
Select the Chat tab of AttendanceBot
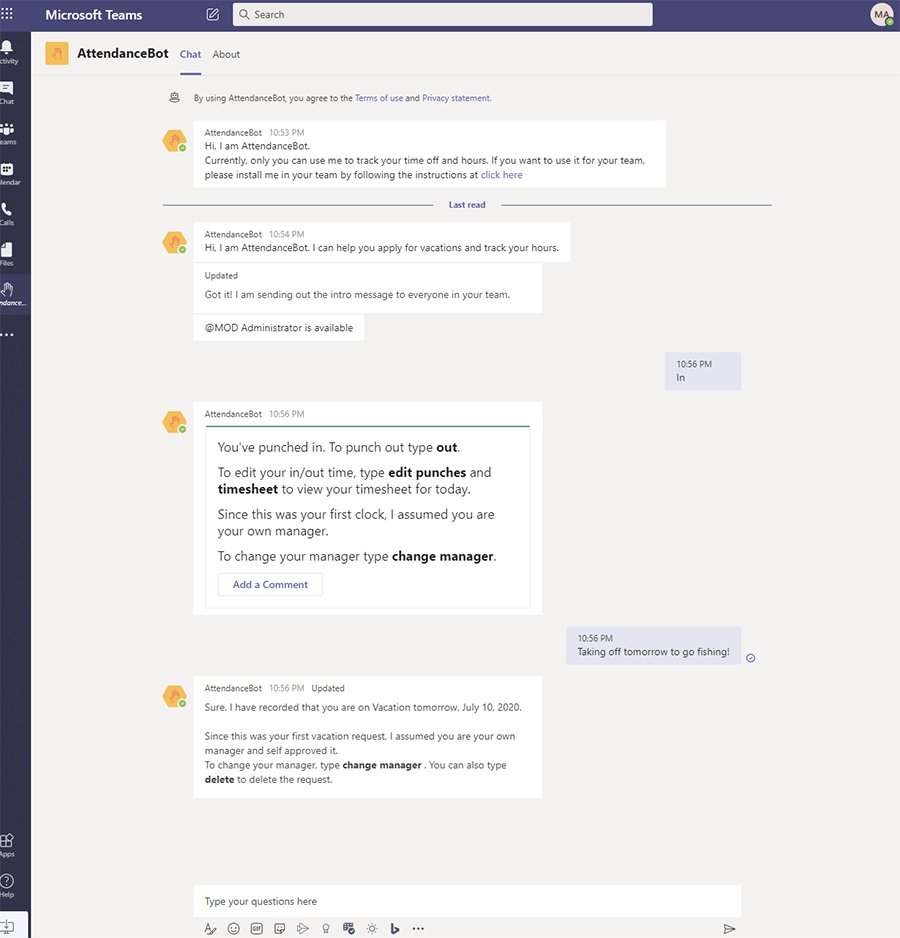click(190, 54)
